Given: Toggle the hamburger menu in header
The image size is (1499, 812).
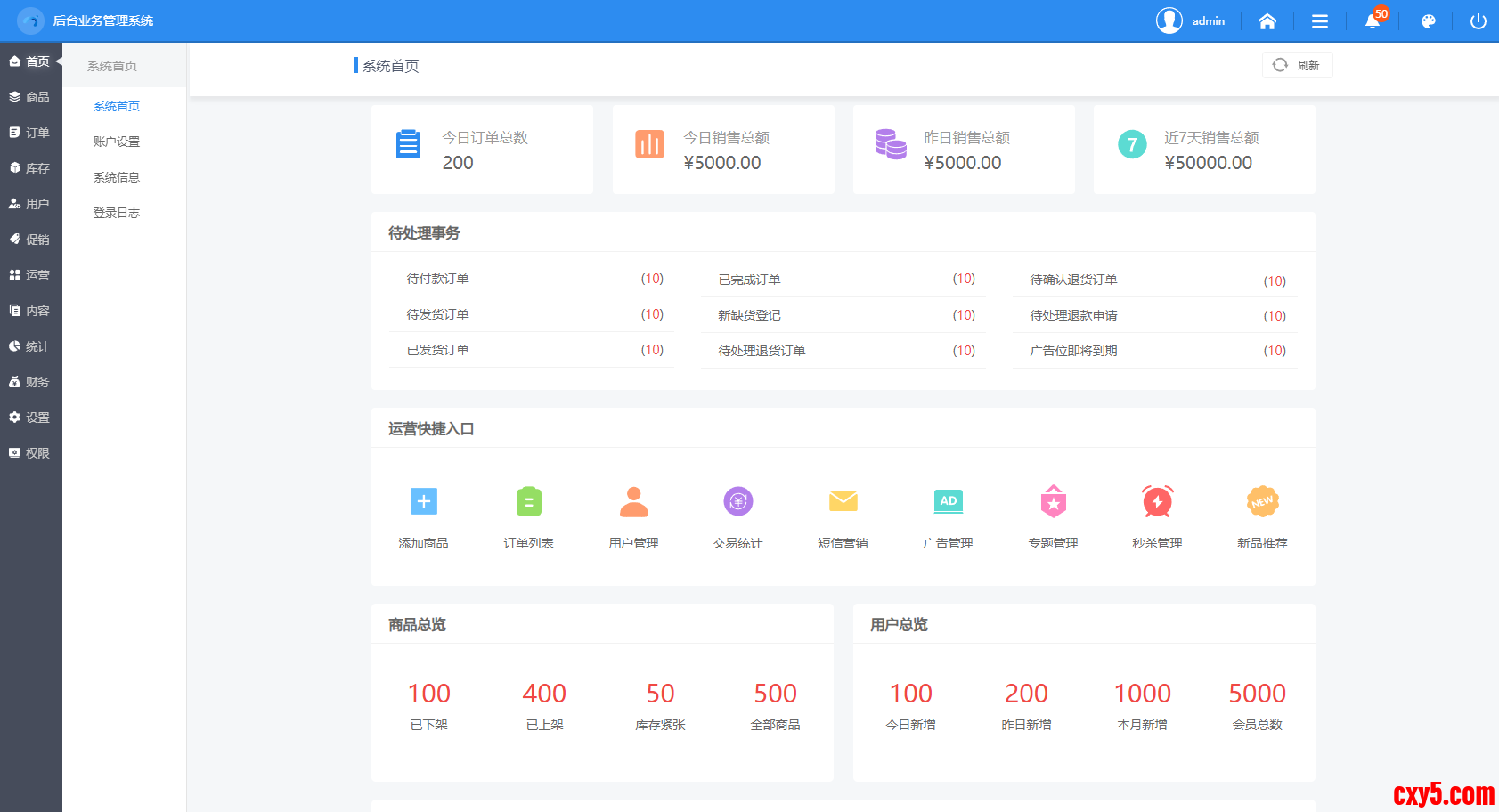Looking at the screenshot, I should tap(1320, 21).
